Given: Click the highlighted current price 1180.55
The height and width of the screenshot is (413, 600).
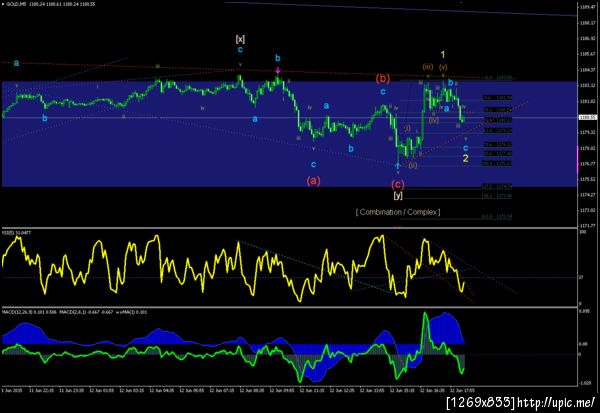Looking at the screenshot, I should point(587,118).
